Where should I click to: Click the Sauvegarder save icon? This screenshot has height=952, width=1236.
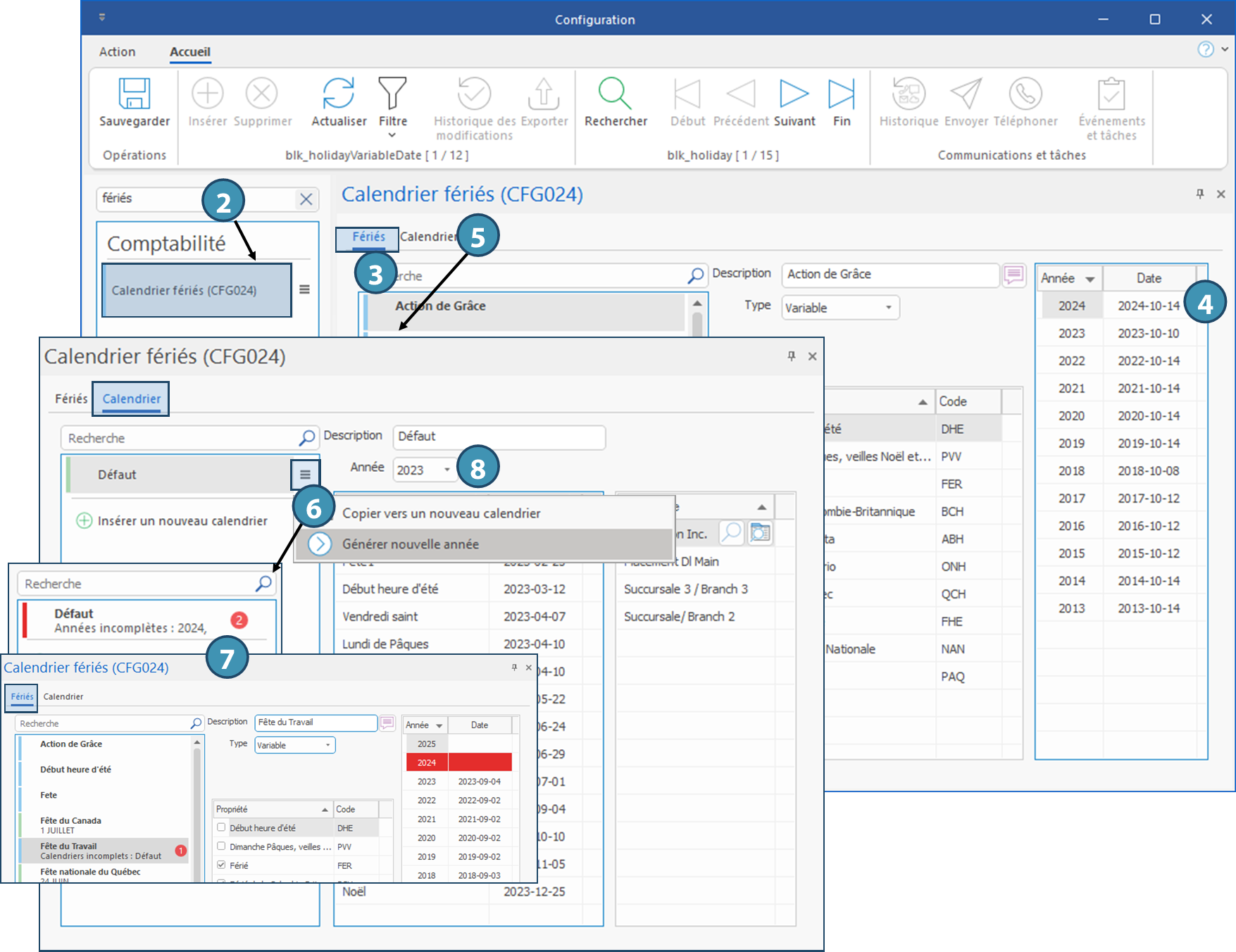tap(134, 94)
